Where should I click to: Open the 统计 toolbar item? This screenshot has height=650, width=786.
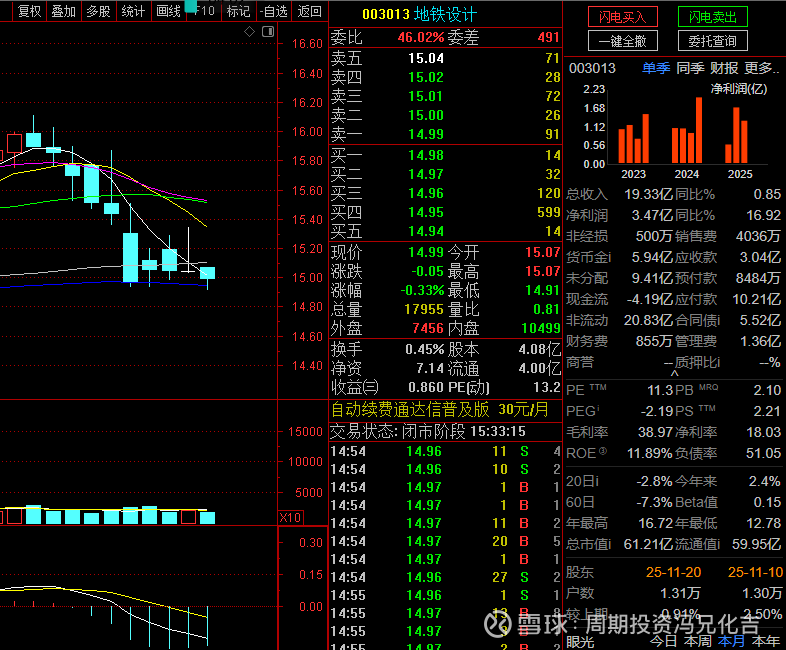[133, 11]
